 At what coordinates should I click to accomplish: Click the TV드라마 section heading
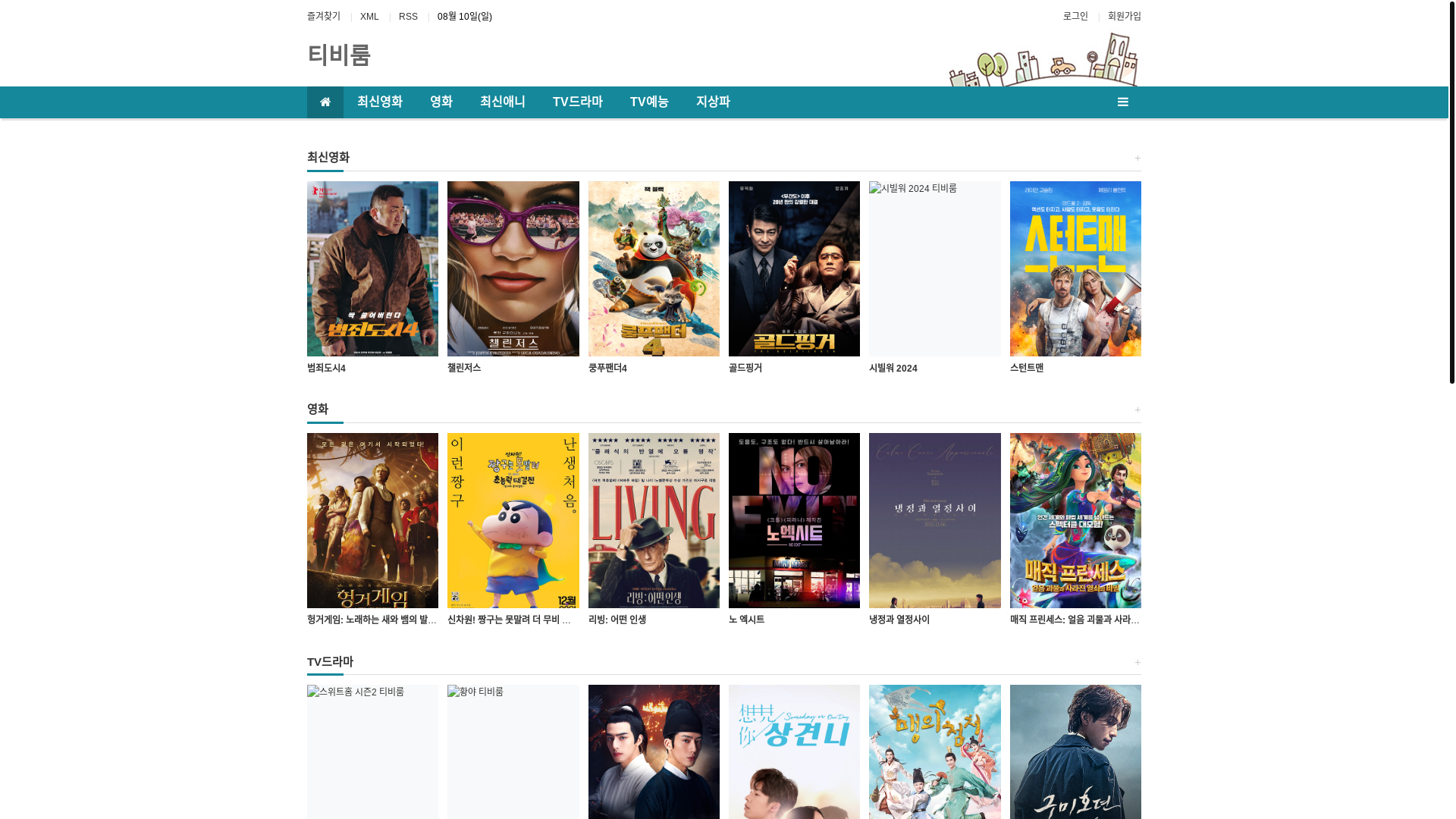[330, 662]
